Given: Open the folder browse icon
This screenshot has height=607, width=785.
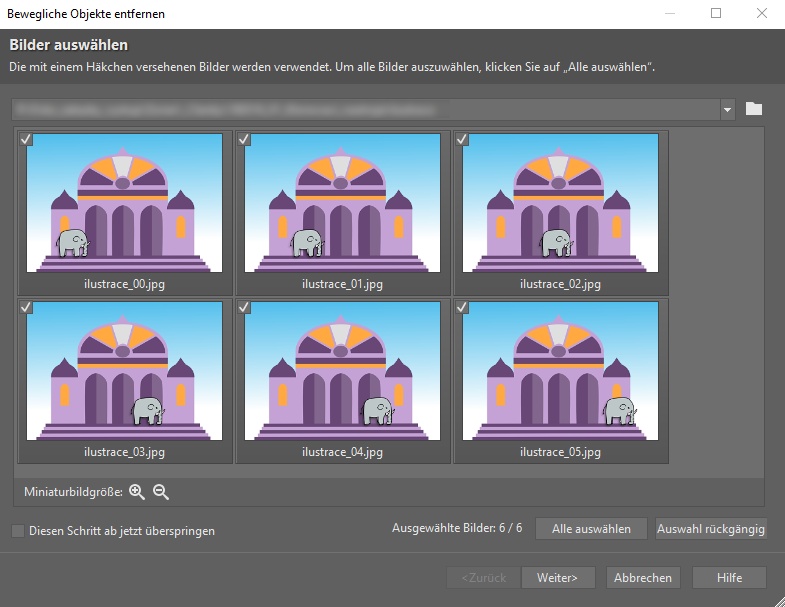Looking at the screenshot, I should pos(754,108).
